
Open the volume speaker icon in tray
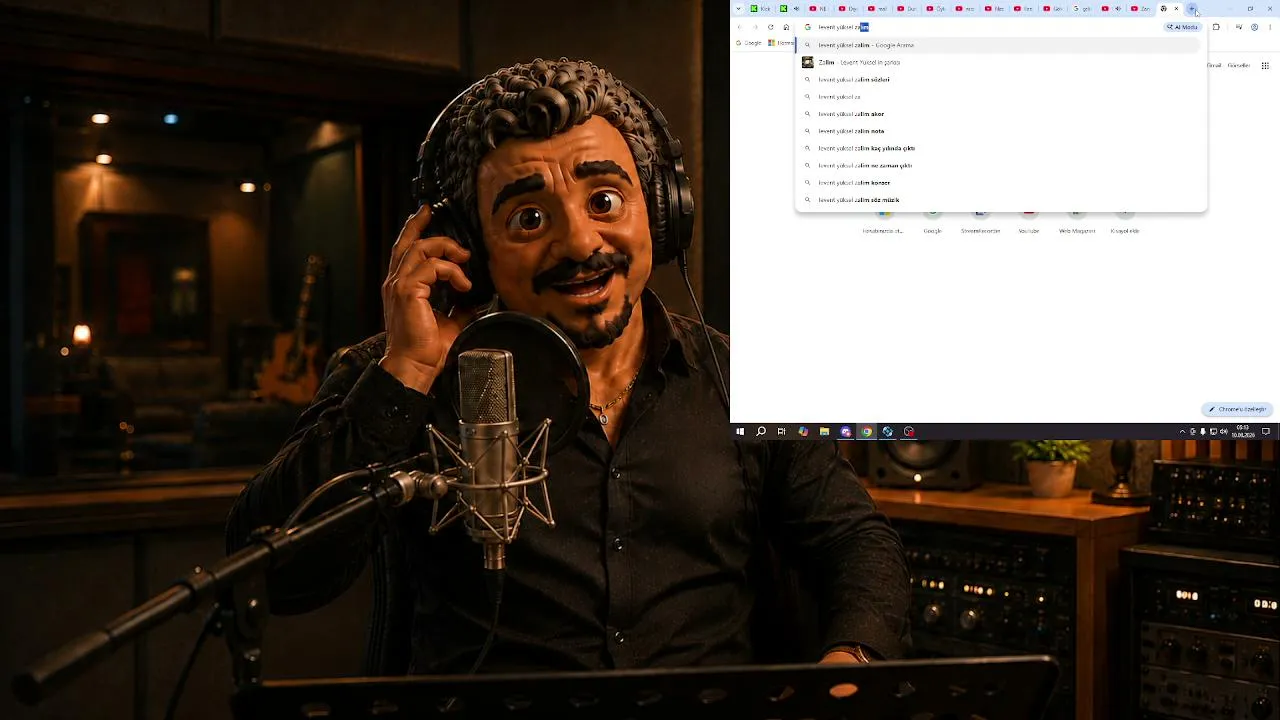pos(1224,432)
